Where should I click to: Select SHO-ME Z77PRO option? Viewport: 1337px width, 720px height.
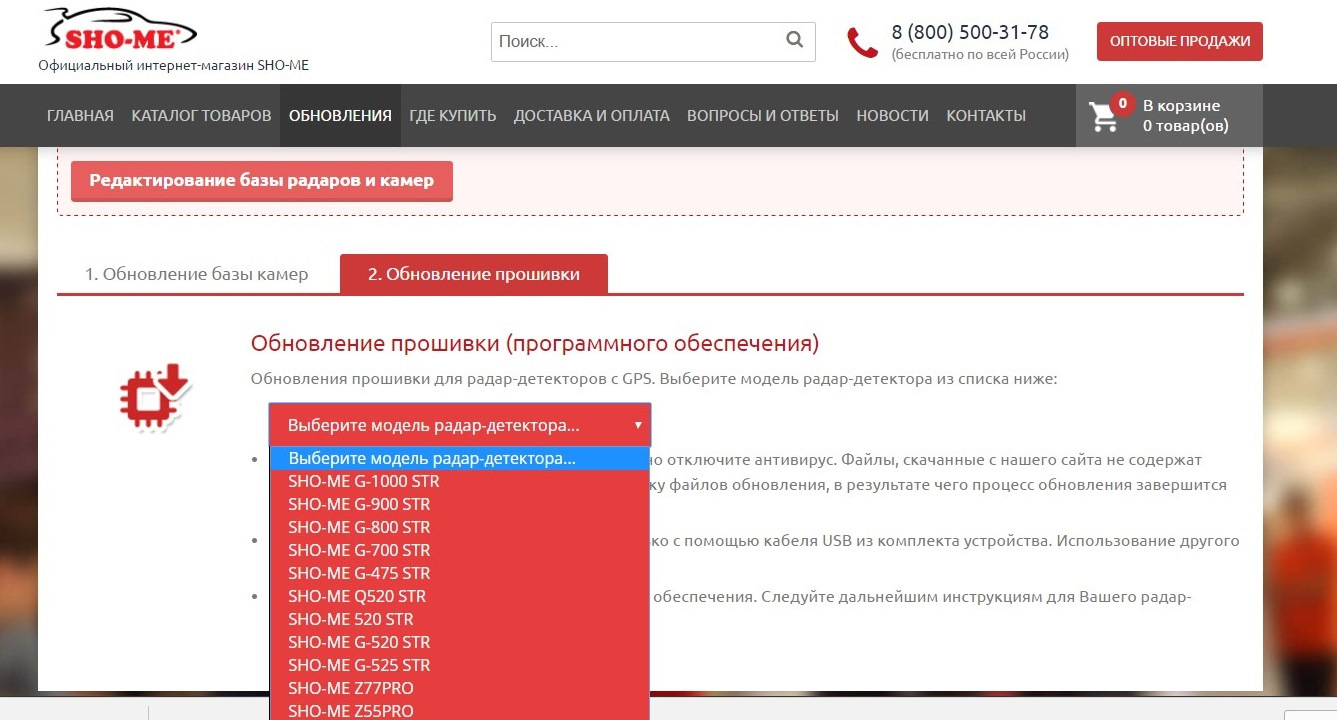point(460,688)
